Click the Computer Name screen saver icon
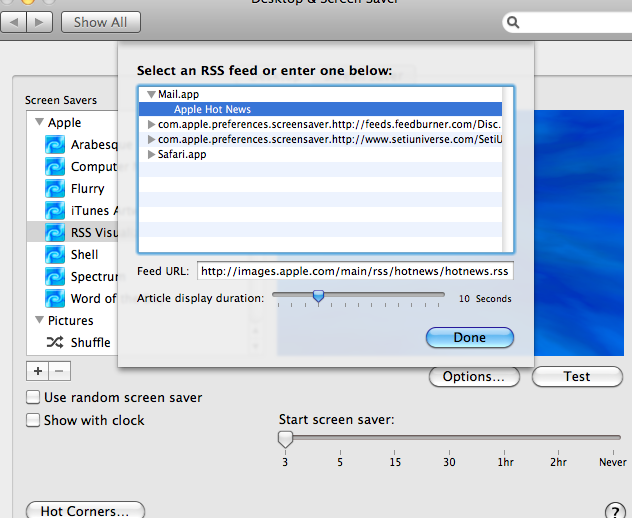Image resolution: width=632 pixels, height=518 pixels. click(55, 166)
